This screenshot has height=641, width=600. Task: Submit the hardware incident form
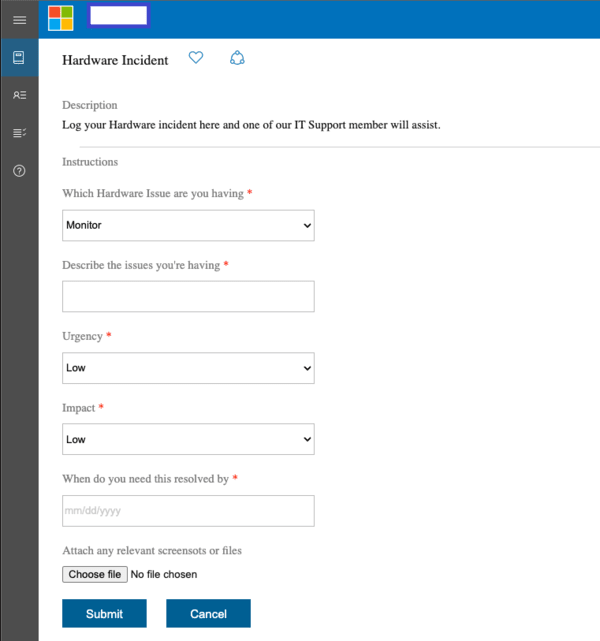click(104, 613)
